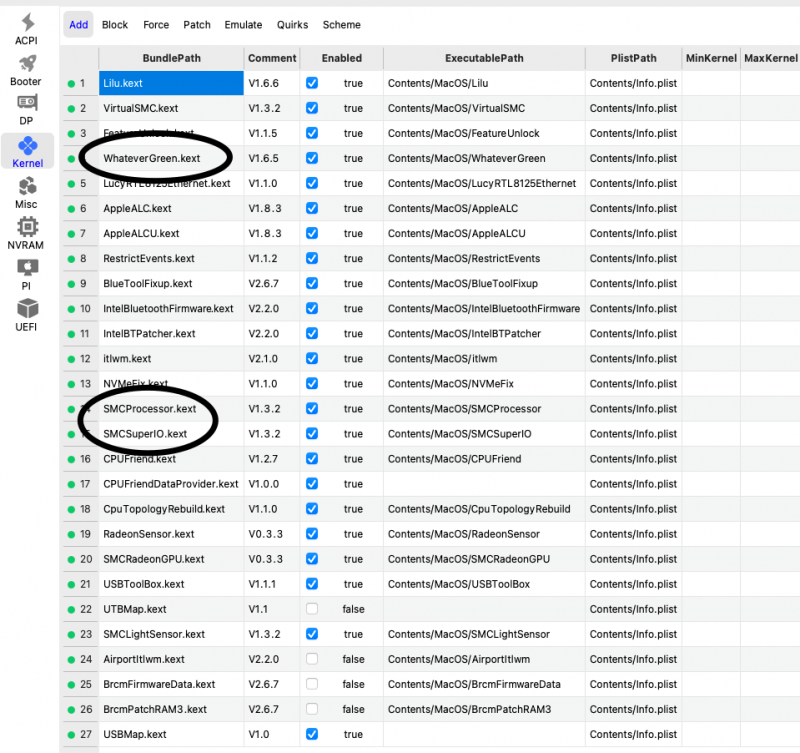Open the PI platform info icon
800x753 pixels.
27,267
